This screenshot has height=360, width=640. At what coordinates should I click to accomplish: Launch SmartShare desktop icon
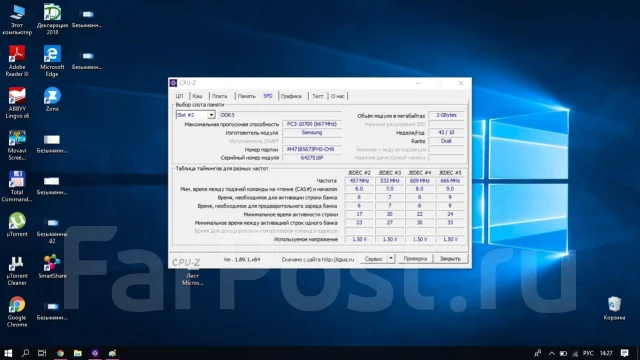(x=52, y=266)
